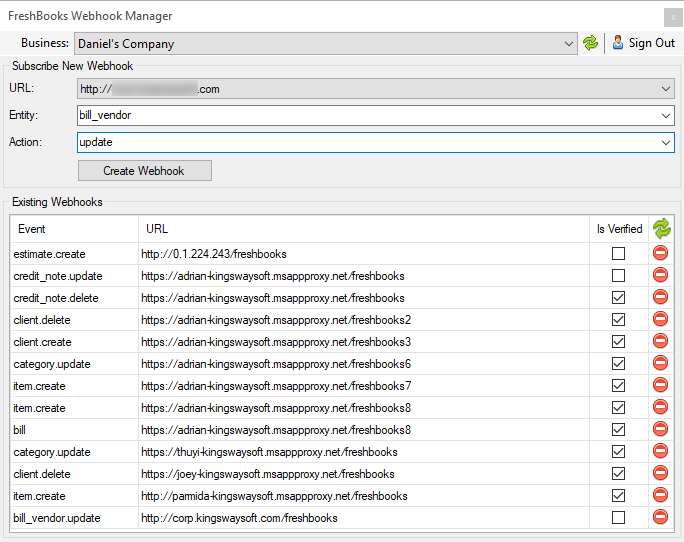Expand the URL combo box arrow
Image resolution: width=684 pixels, height=542 pixels.
coord(666,89)
